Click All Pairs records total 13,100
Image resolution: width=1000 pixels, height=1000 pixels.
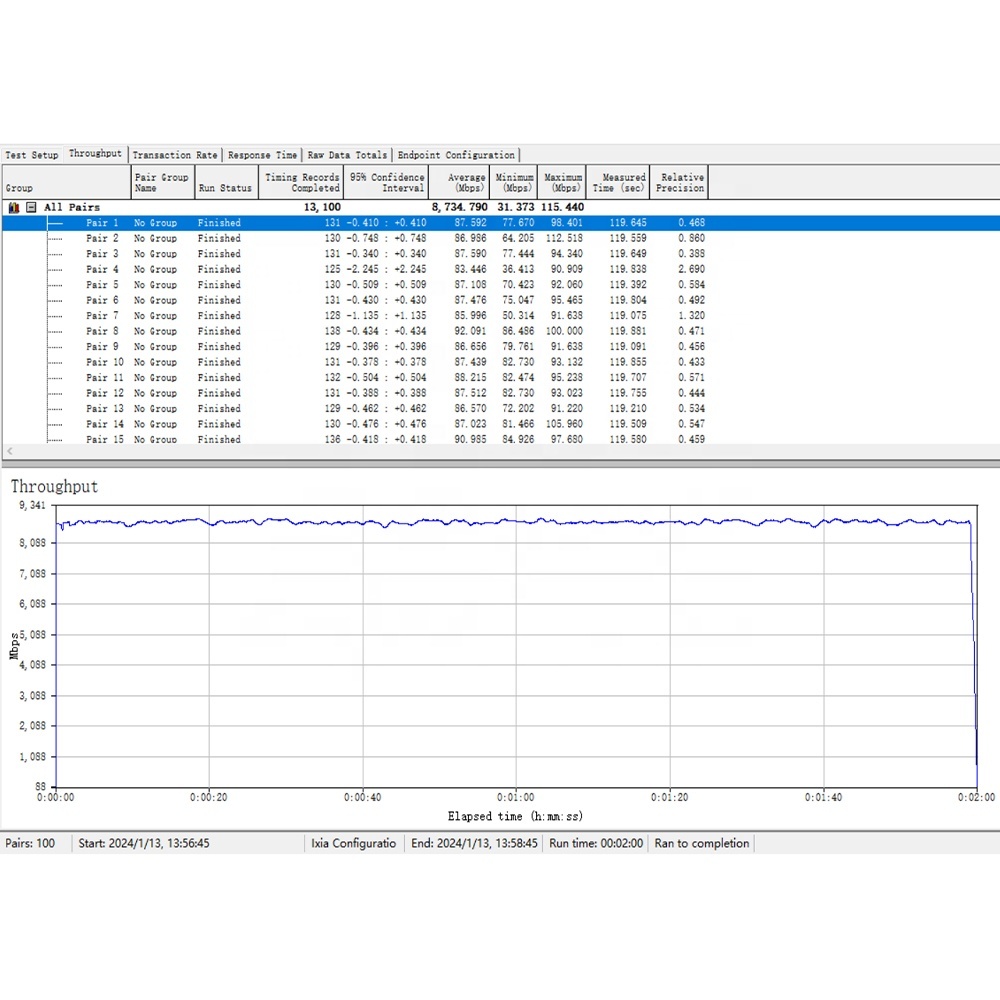pos(322,207)
